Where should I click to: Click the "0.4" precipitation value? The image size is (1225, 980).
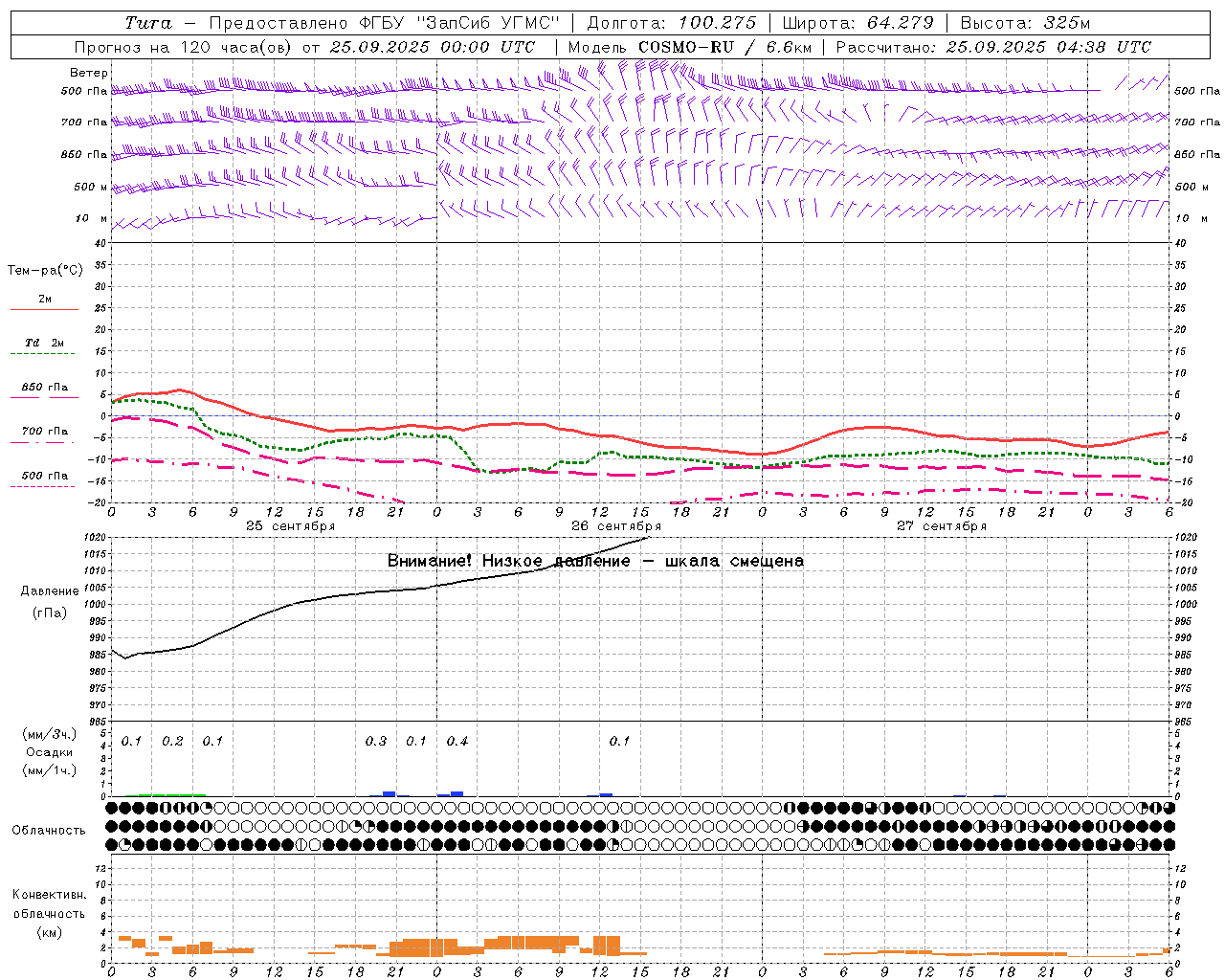point(457,742)
